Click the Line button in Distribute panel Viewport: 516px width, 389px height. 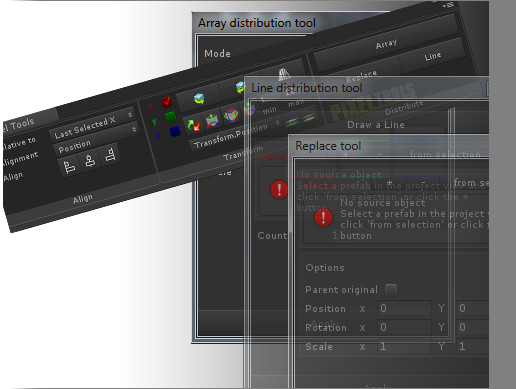[432, 56]
